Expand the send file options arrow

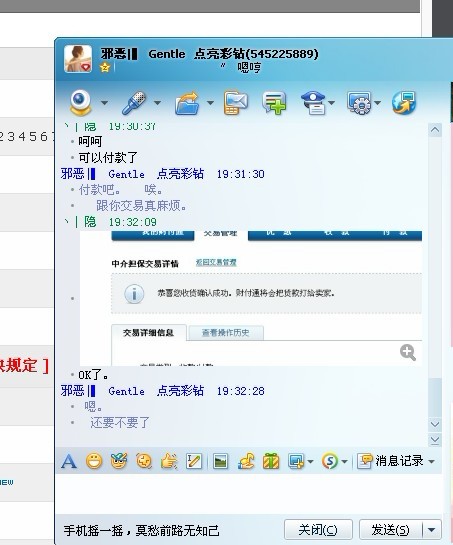pos(210,103)
